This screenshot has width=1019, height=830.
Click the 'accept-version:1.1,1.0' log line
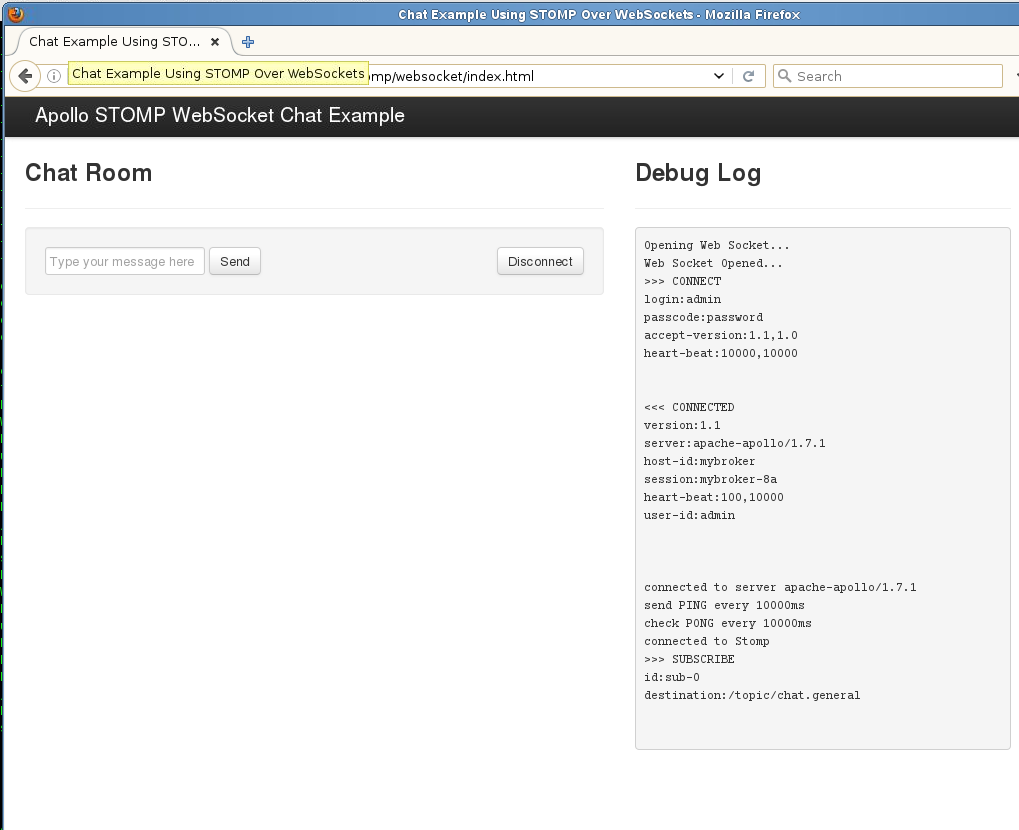click(721, 335)
